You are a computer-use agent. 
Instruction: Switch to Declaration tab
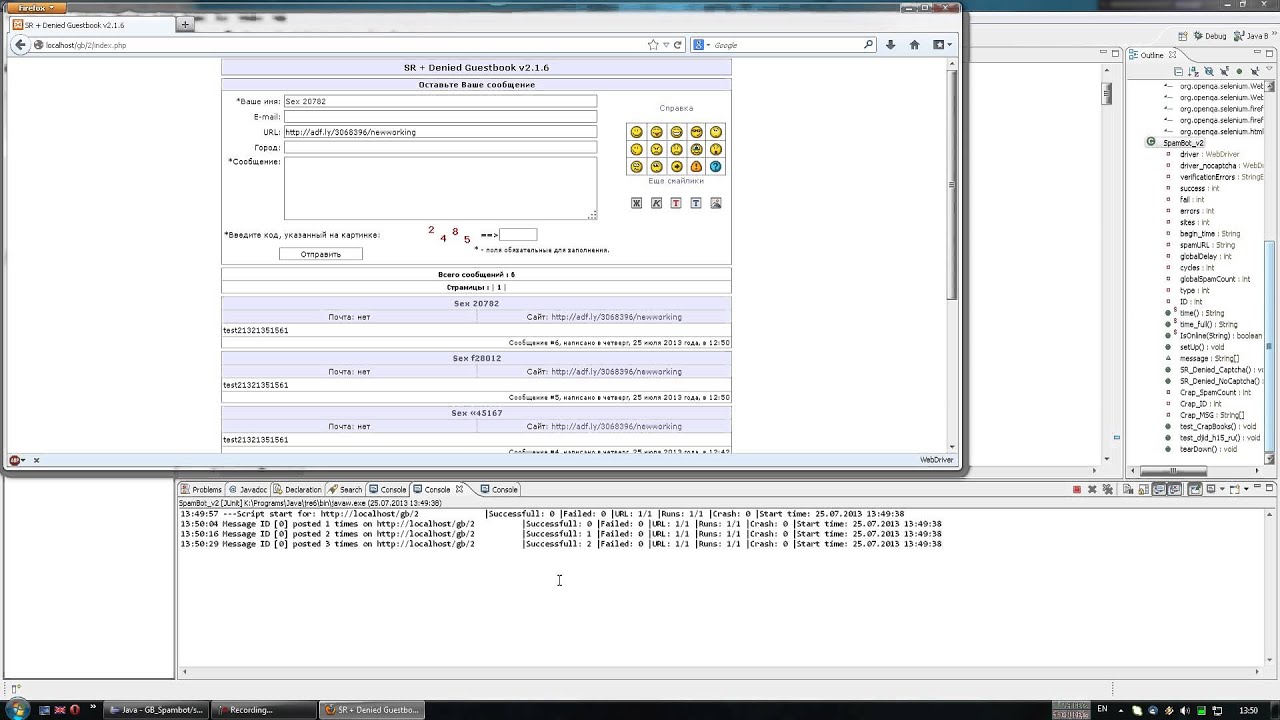click(298, 490)
